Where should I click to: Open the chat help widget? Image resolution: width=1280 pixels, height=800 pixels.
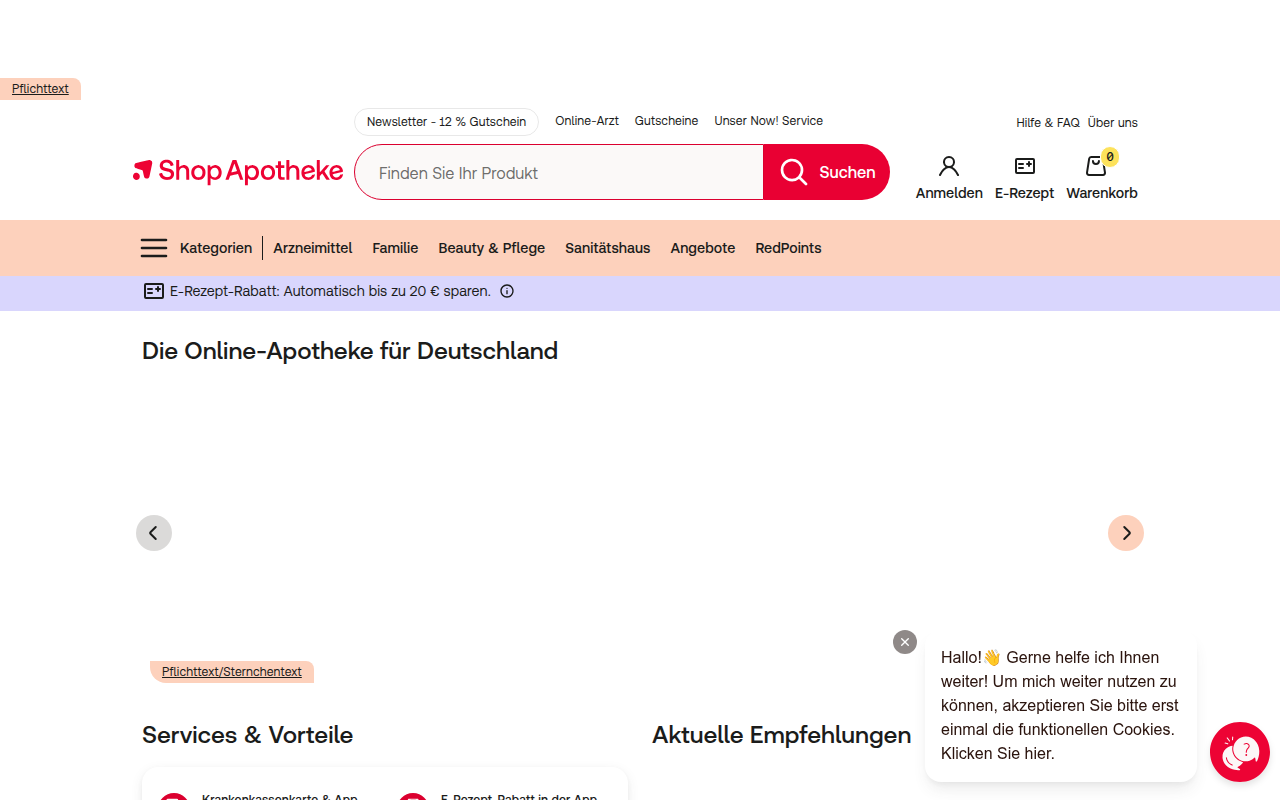point(1240,752)
